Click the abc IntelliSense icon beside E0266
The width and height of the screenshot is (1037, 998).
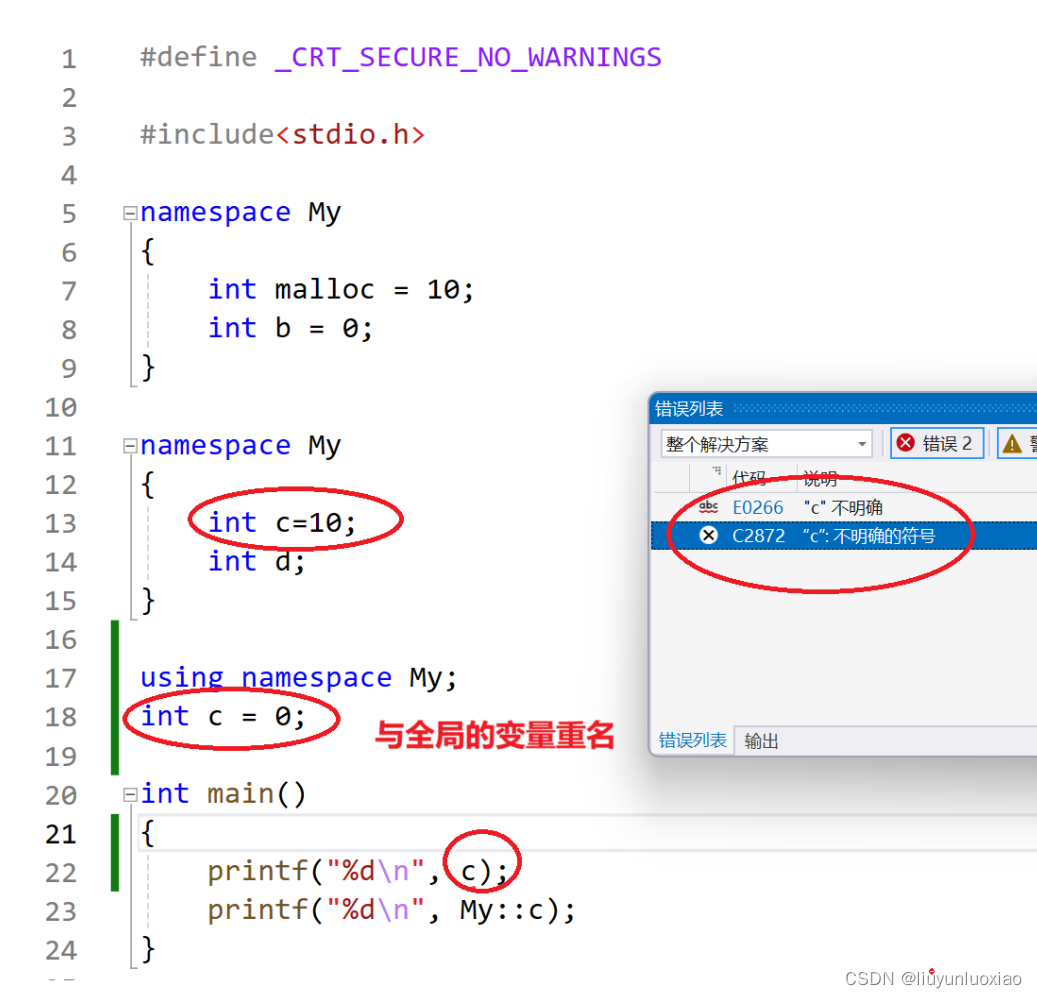pos(708,507)
